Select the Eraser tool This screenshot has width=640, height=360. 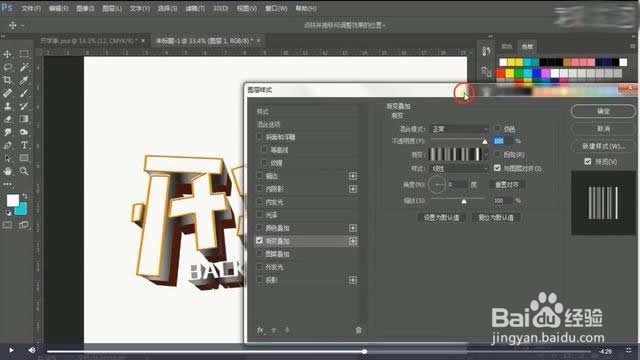coord(7,119)
